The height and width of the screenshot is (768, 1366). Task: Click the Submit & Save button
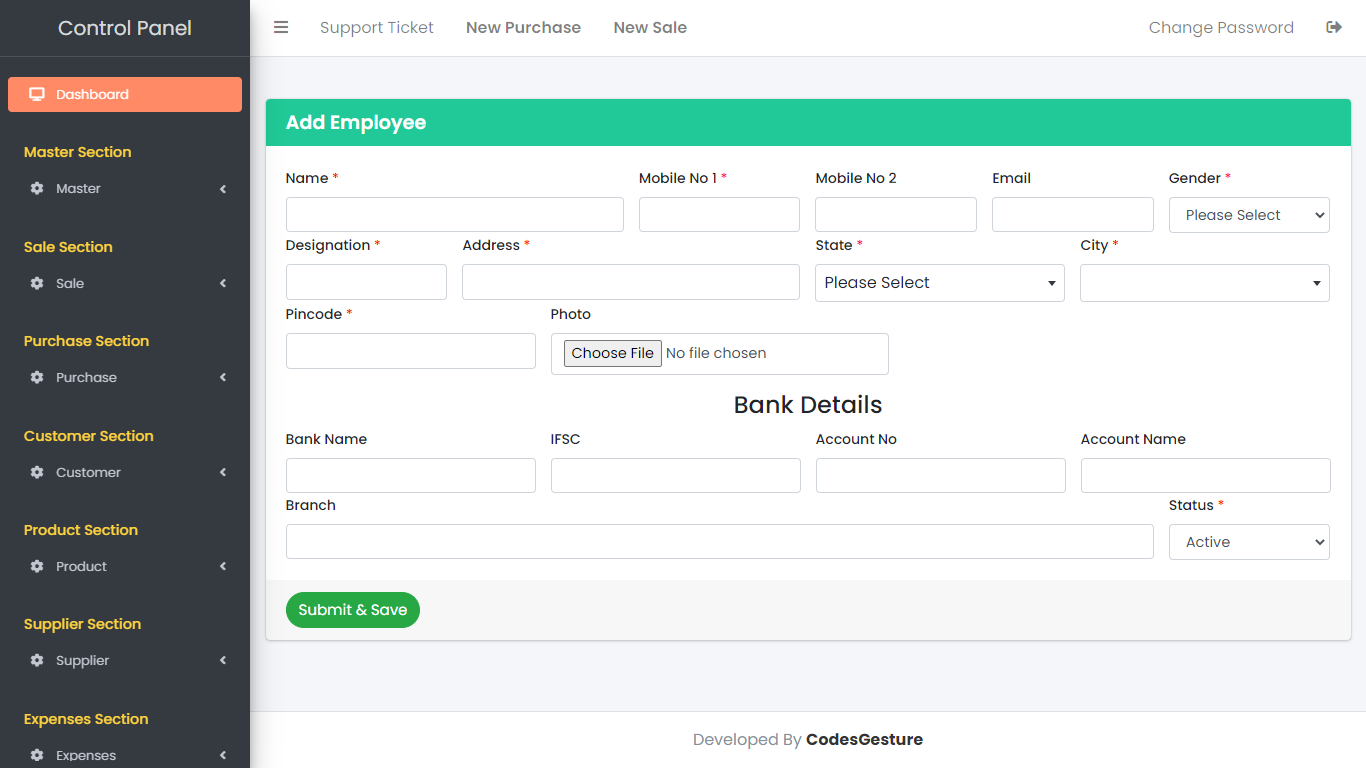(x=353, y=610)
